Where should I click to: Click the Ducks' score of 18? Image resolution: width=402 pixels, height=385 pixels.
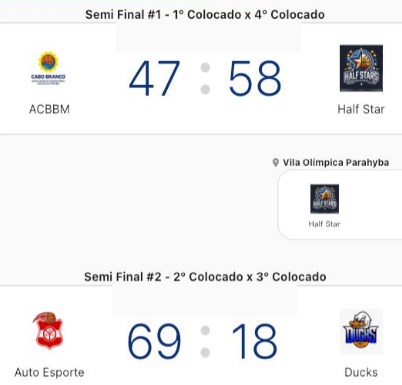tap(255, 341)
